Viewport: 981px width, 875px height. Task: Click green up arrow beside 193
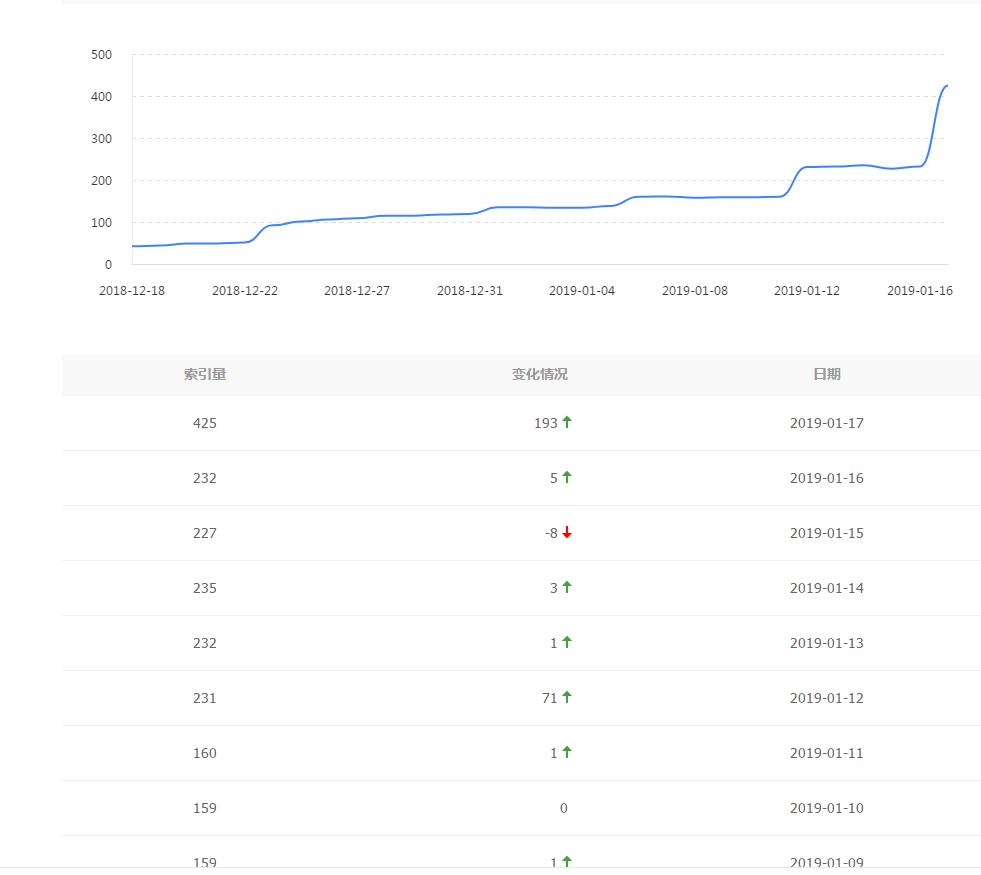567,422
